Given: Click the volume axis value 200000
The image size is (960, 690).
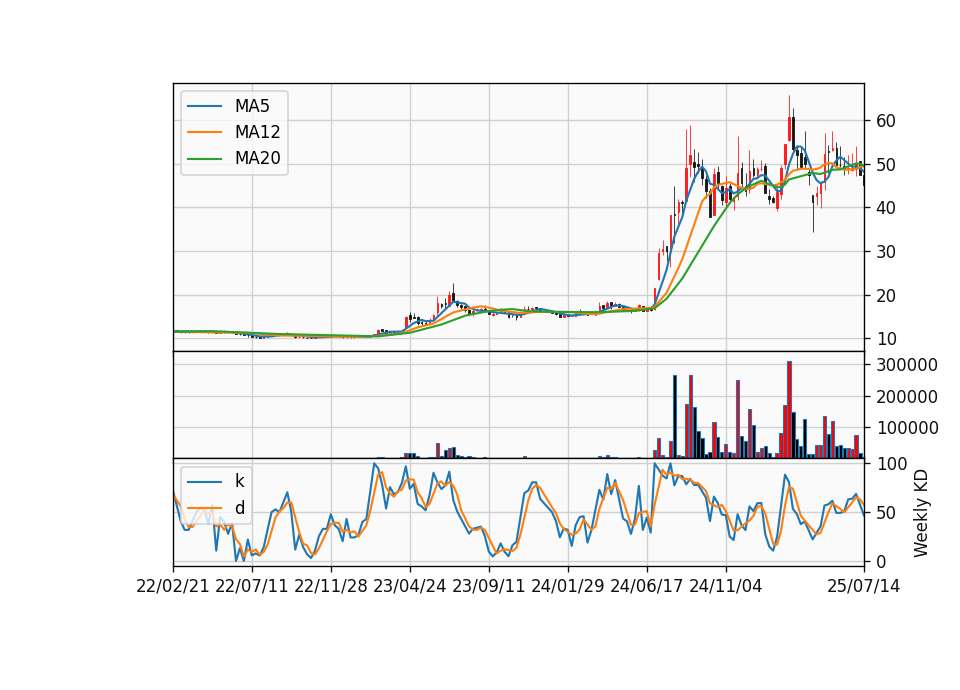Looking at the screenshot, I should coord(907,397).
